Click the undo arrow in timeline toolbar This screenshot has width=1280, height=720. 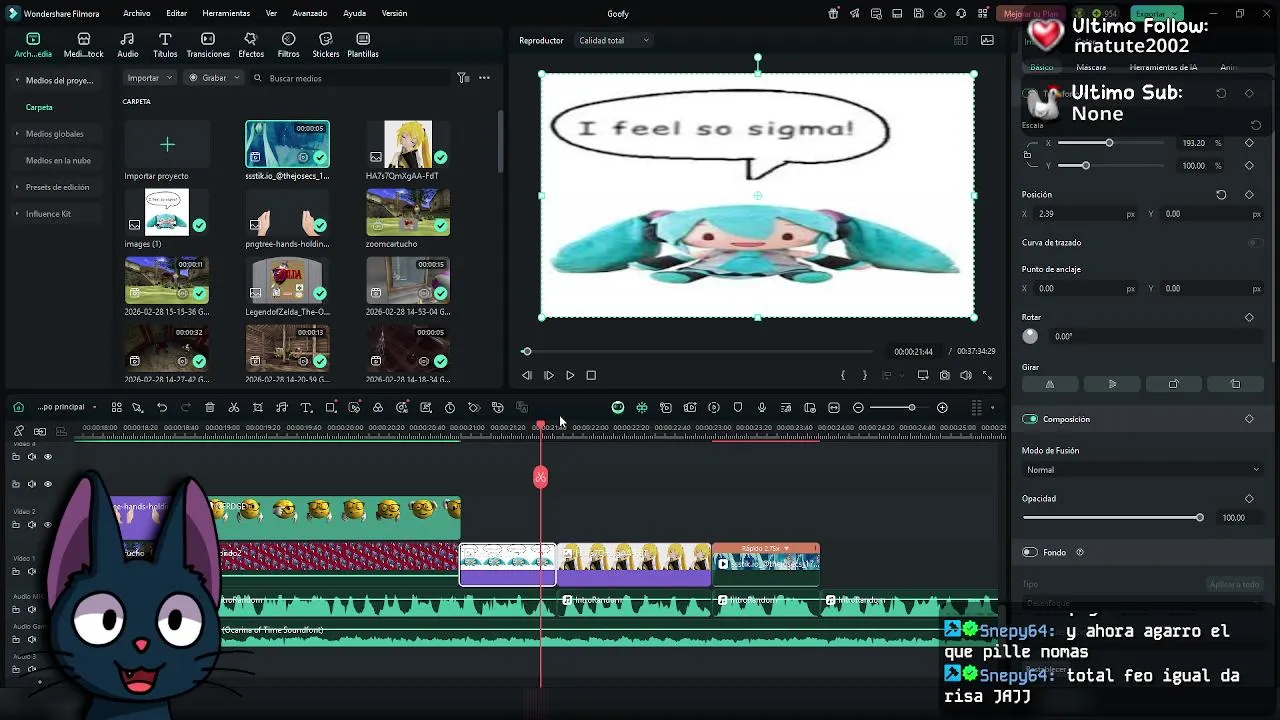point(162,408)
